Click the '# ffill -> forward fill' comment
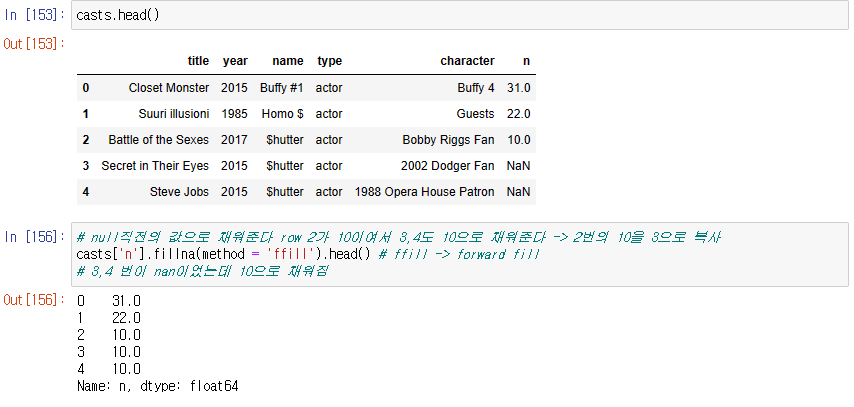 pyautogui.click(x=459, y=254)
